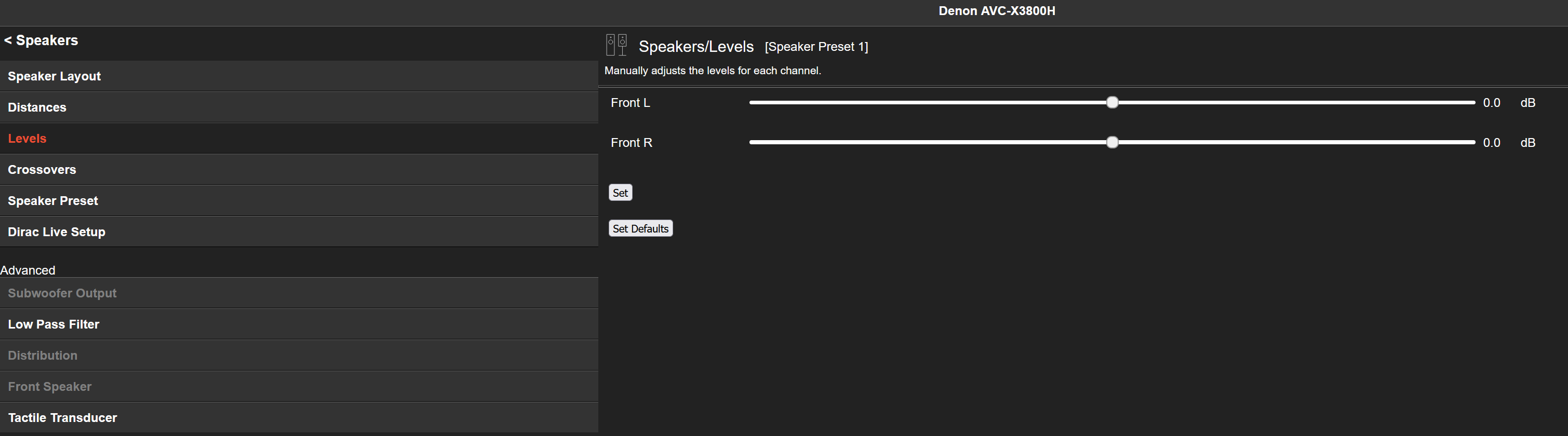This screenshot has width=1568, height=436.
Task: Go back via the '< Speakers' header
Action: (42, 40)
